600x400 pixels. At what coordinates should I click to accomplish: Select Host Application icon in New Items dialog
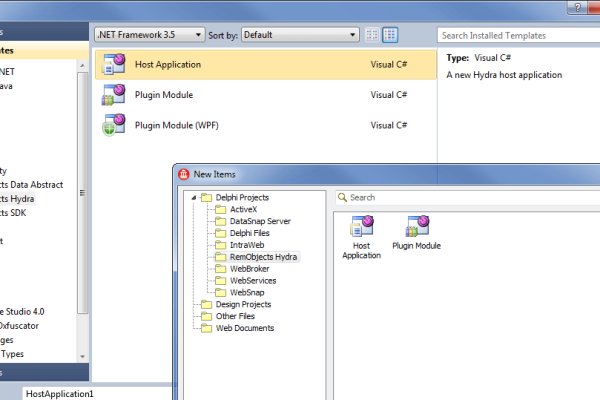coord(361,227)
